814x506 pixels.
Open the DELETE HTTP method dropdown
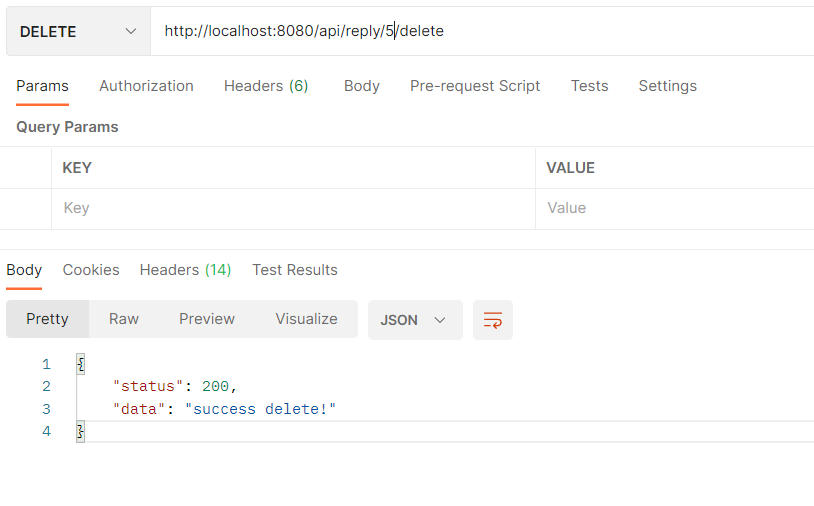point(78,31)
